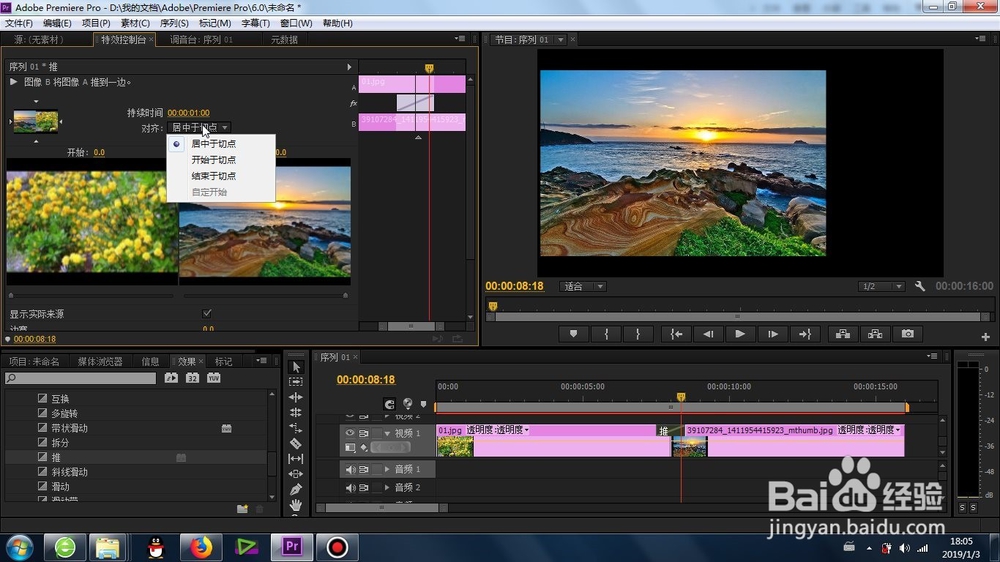Filter effects by YUV icon
This screenshot has width=1000, height=562.
[x=213, y=378]
